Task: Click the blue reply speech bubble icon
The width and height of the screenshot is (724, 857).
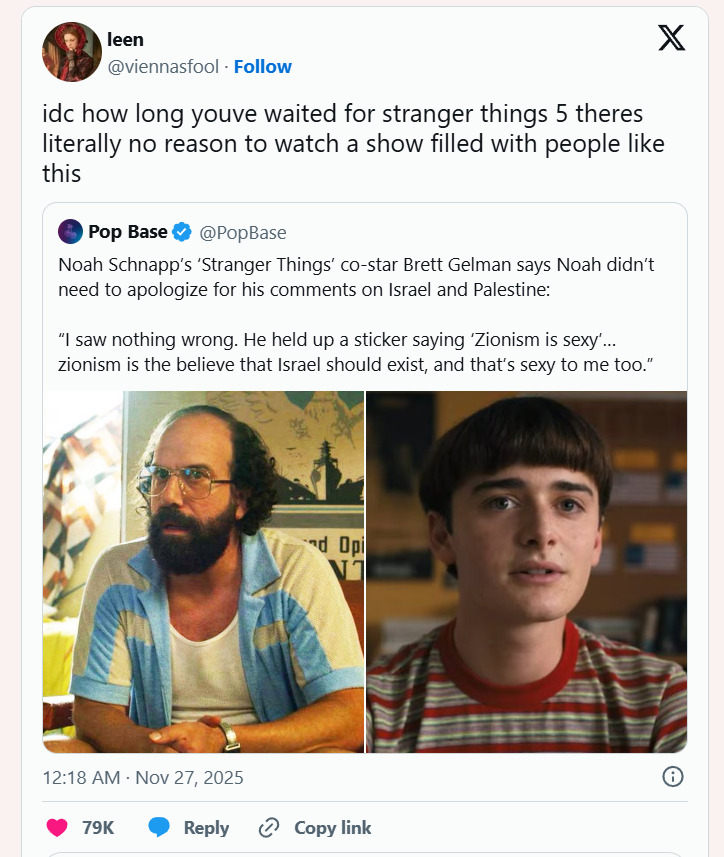Action: click(x=159, y=827)
